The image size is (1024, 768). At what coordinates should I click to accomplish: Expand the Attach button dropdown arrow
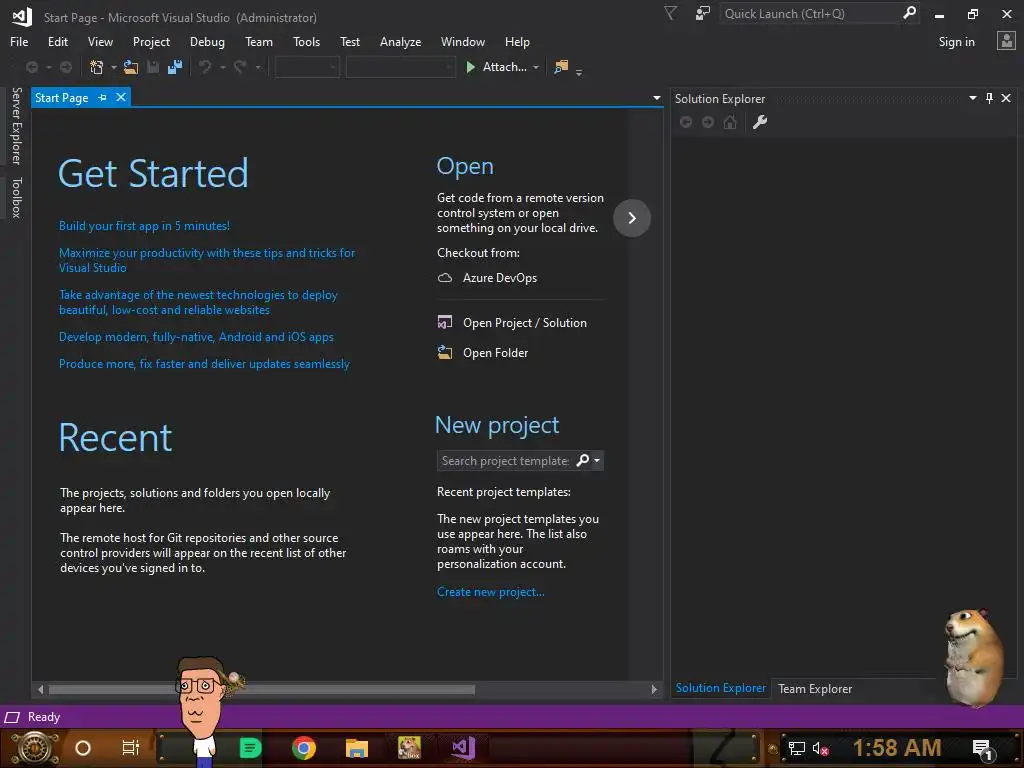(536, 67)
